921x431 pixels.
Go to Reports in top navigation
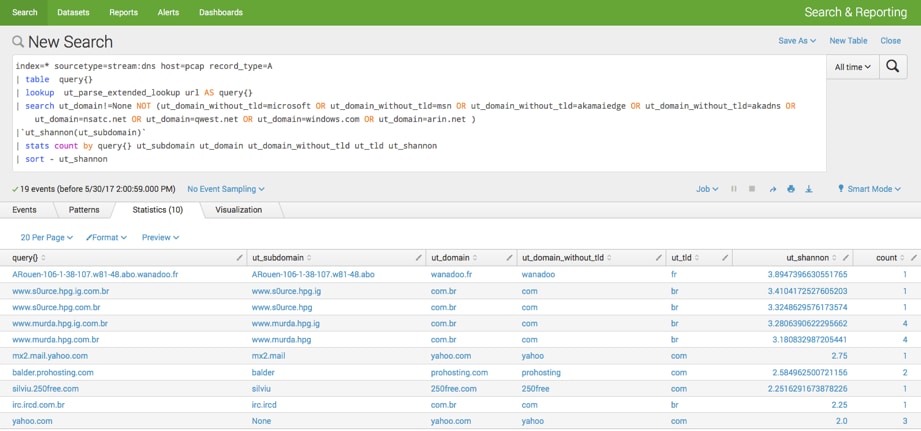123,12
